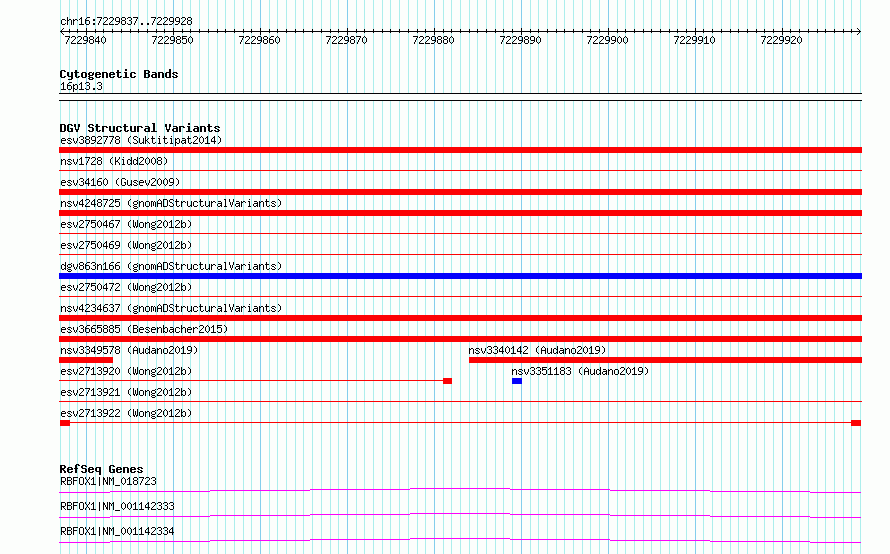Screen dimensions: 890x554
Task: Click ruler tick label 7229870
Action: [346, 40]
